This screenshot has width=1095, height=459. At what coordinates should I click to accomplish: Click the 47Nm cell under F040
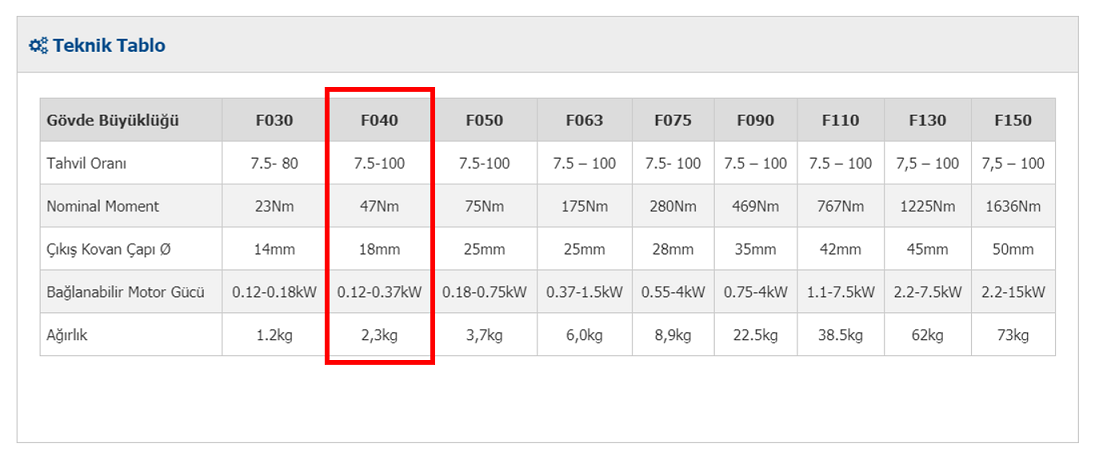coord(379,207)
